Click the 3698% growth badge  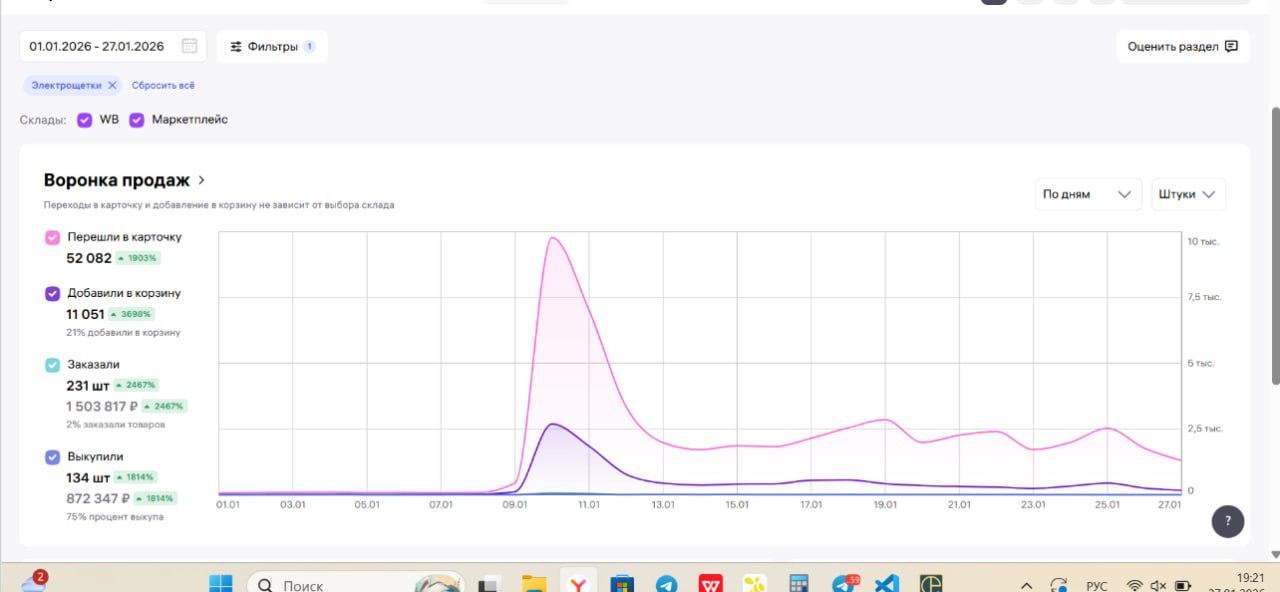coord(130,314)
